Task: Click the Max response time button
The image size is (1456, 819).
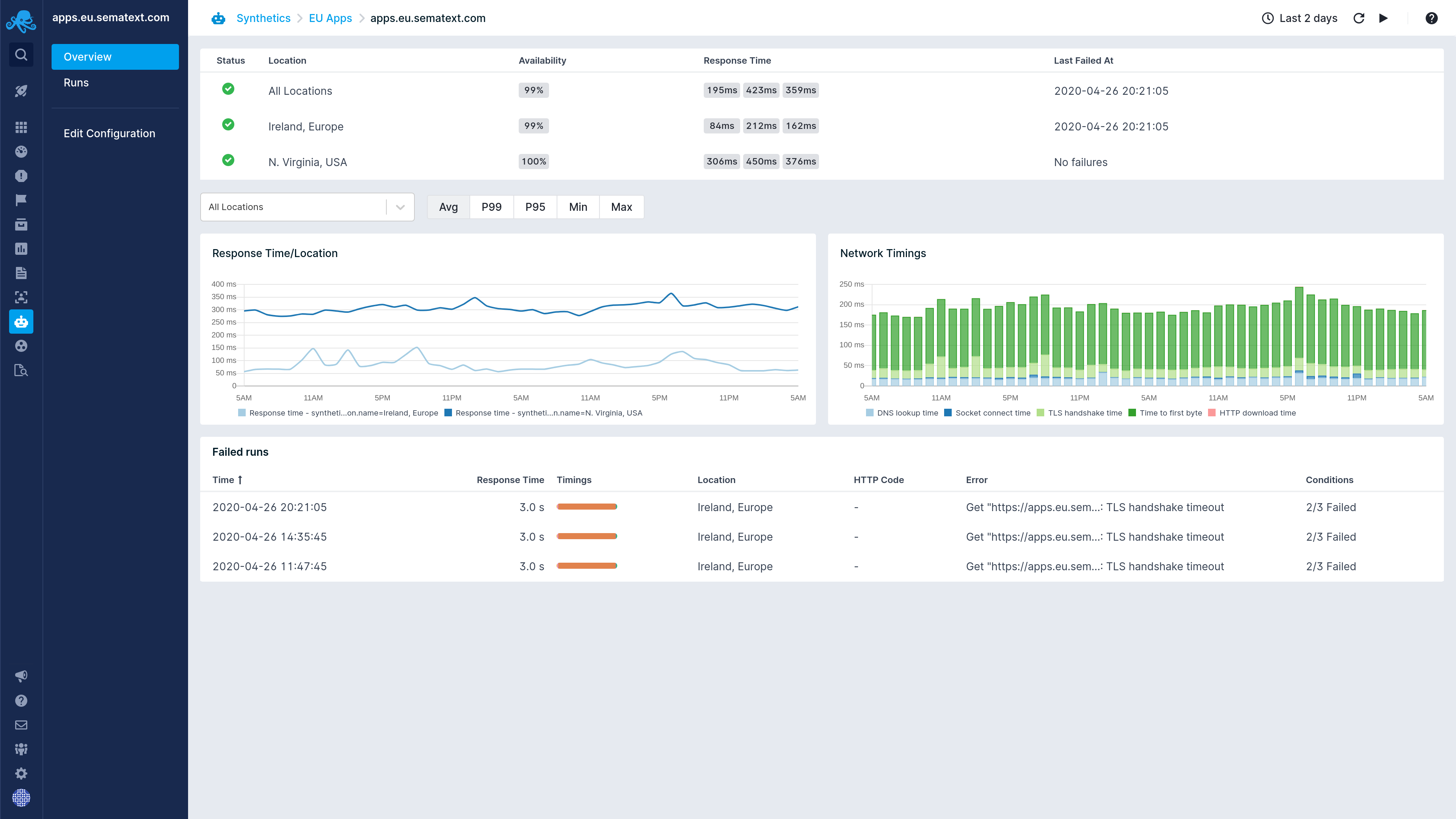Action: point(622,207)
